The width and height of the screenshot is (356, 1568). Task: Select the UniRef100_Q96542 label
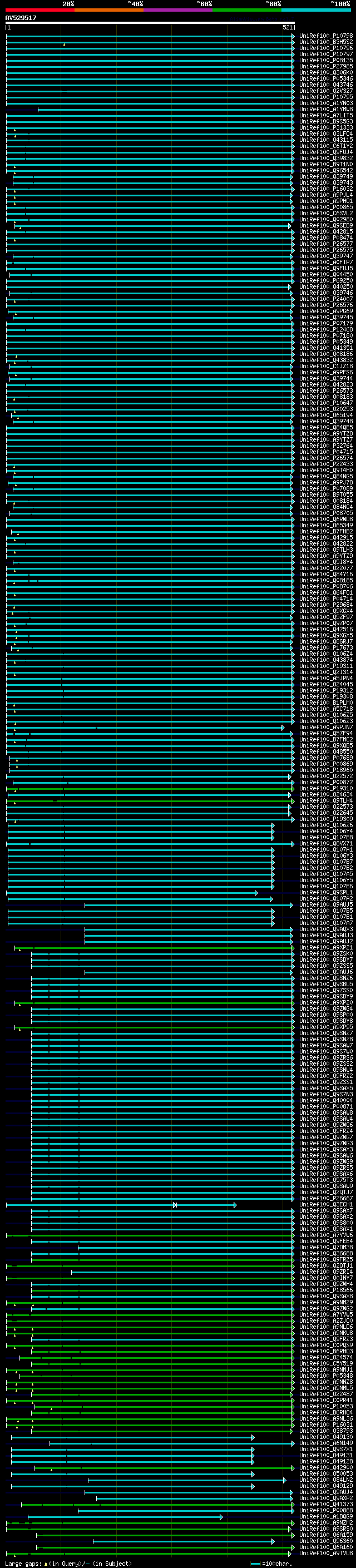pos(326,170)
